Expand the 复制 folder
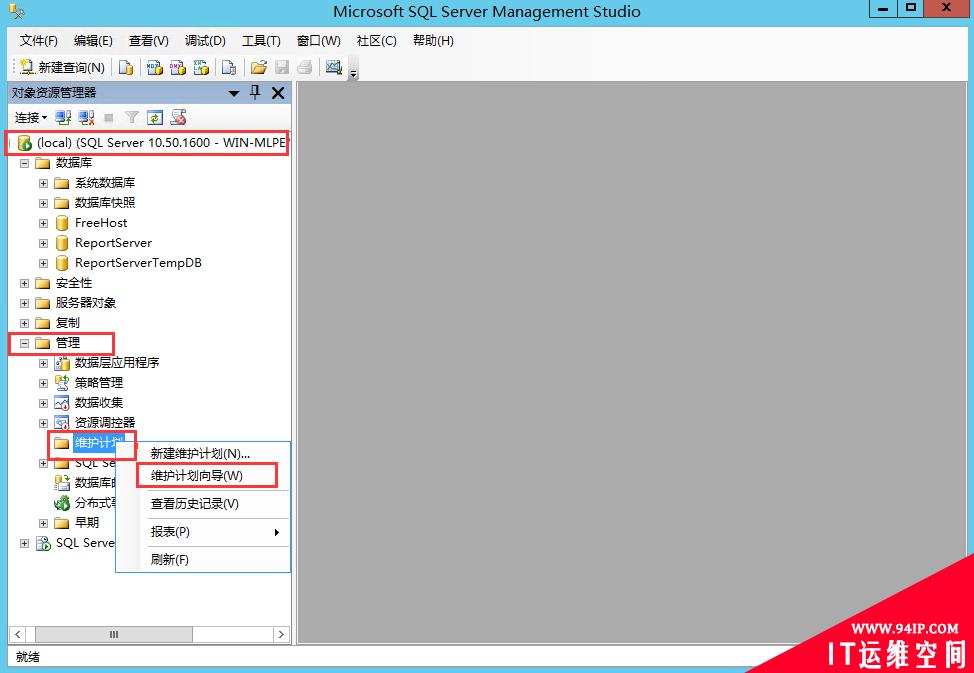The height and width of the screenshot is (673, 974). click(24, 323)
